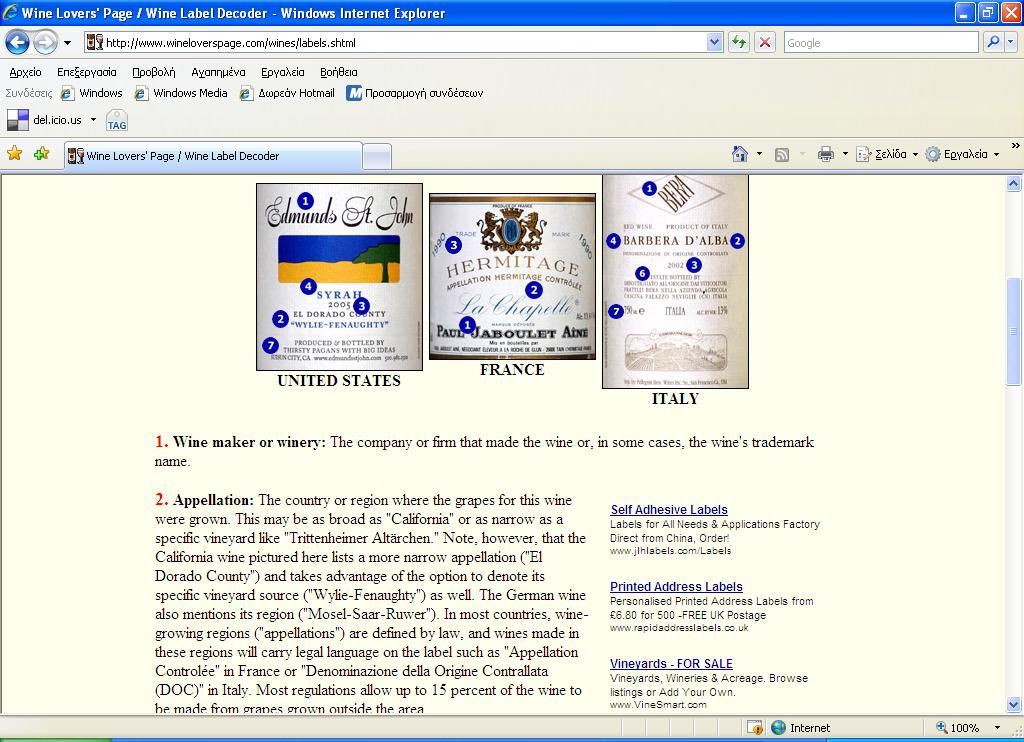Click the Refresh page icon

[739, 43]
